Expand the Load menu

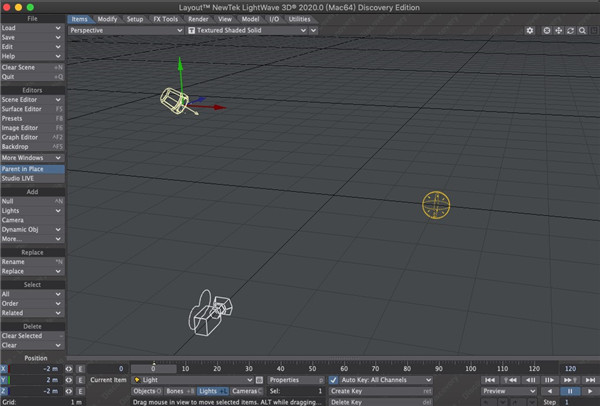(x=32, y=28)
